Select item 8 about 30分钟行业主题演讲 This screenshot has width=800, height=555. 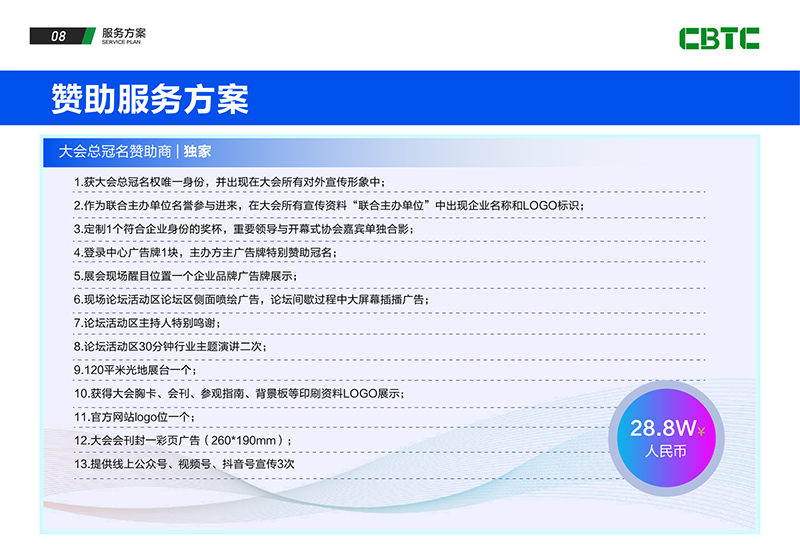[x=170, y=346]
